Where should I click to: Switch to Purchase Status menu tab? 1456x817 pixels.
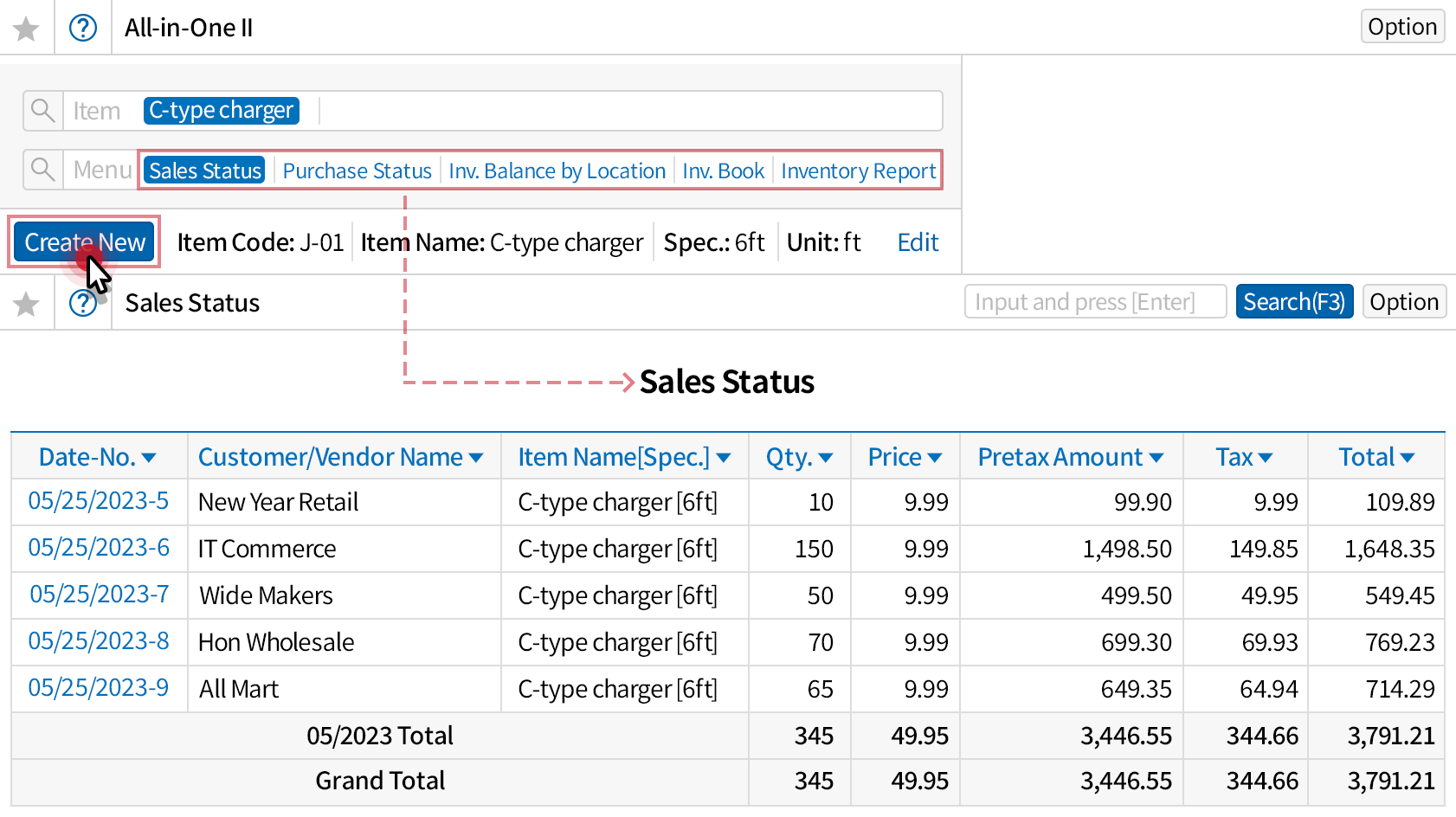pos(357,171)
